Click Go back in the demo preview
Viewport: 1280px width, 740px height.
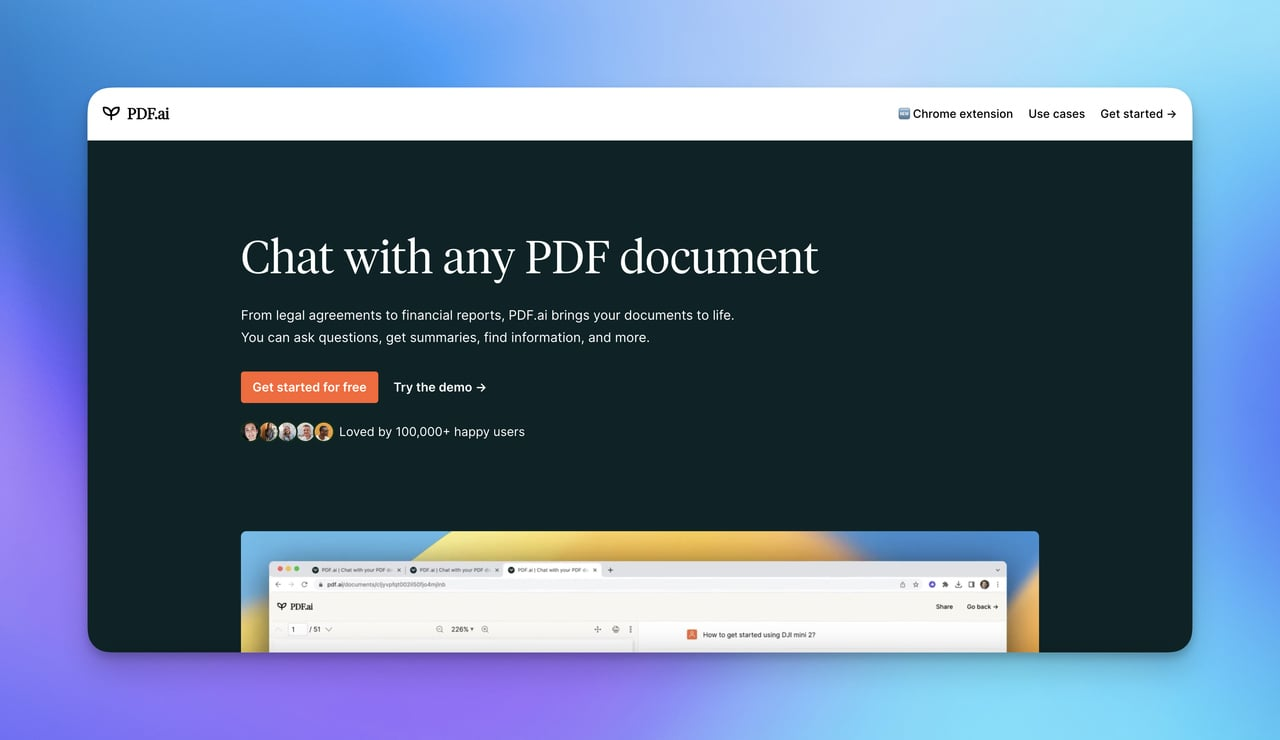(x=982, y=606)
